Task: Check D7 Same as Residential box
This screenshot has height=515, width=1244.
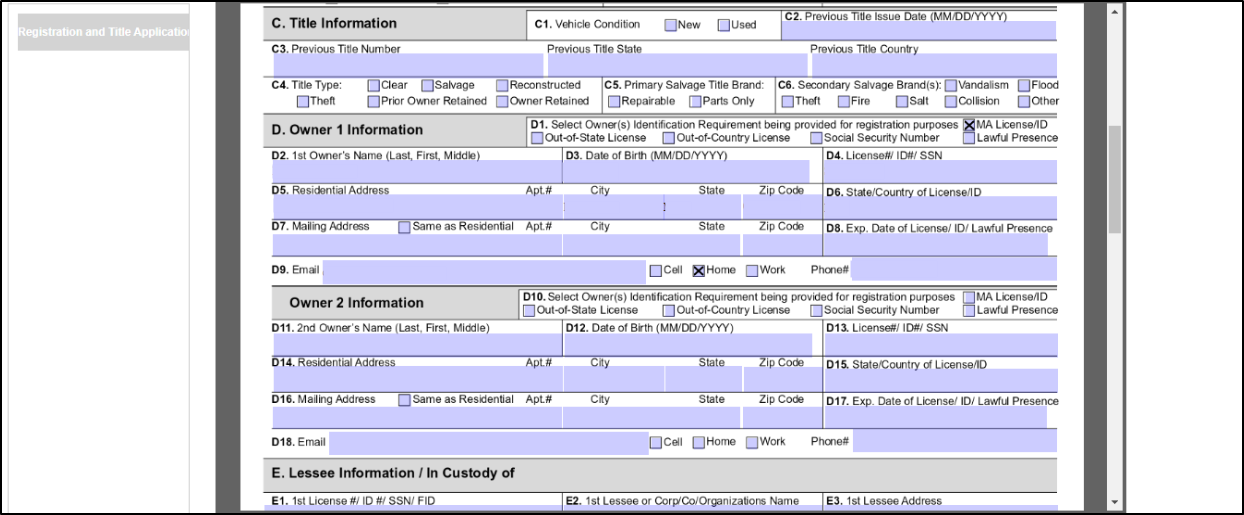Action: (x=404, y=227)
